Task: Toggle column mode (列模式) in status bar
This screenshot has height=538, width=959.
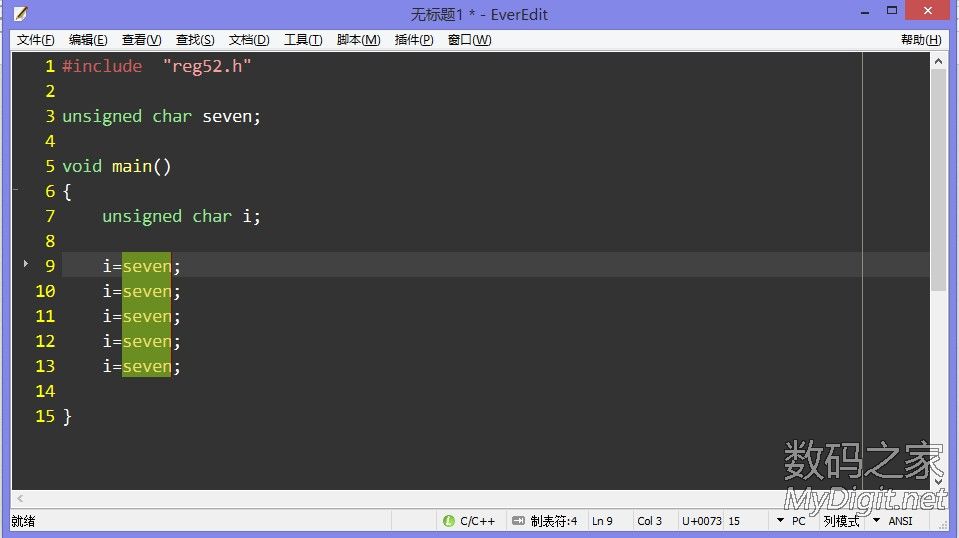Action: [840, 521]
